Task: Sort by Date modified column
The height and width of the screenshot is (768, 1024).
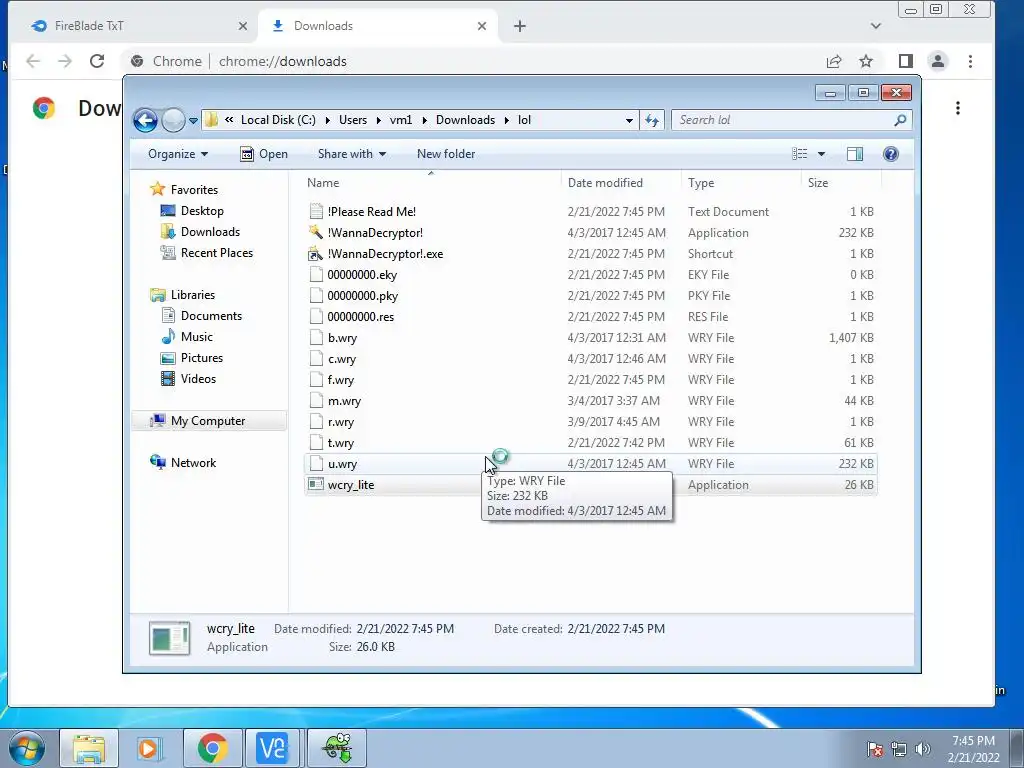Action: (620, 183)
